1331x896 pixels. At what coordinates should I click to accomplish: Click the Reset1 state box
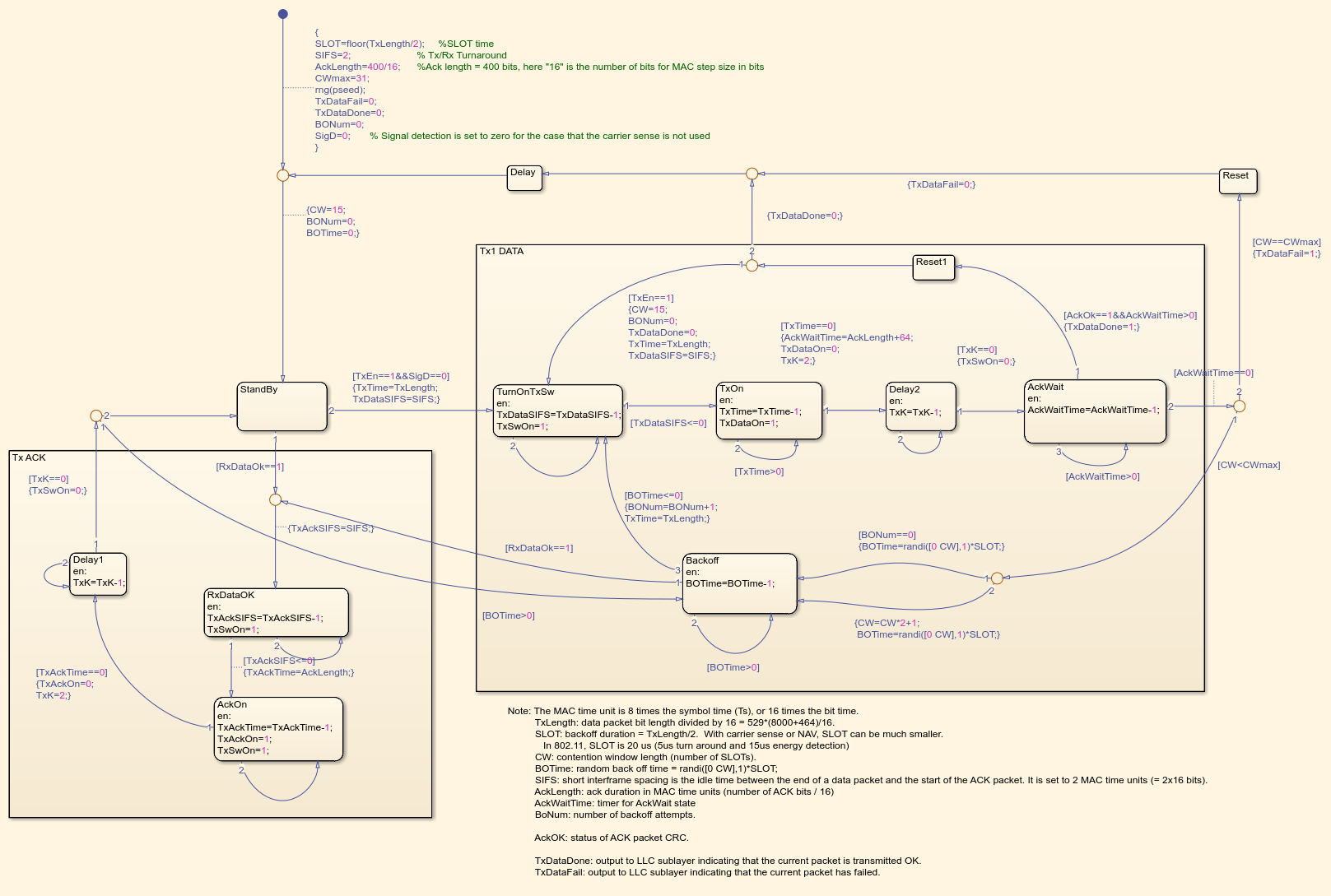[x=933, y=267]
